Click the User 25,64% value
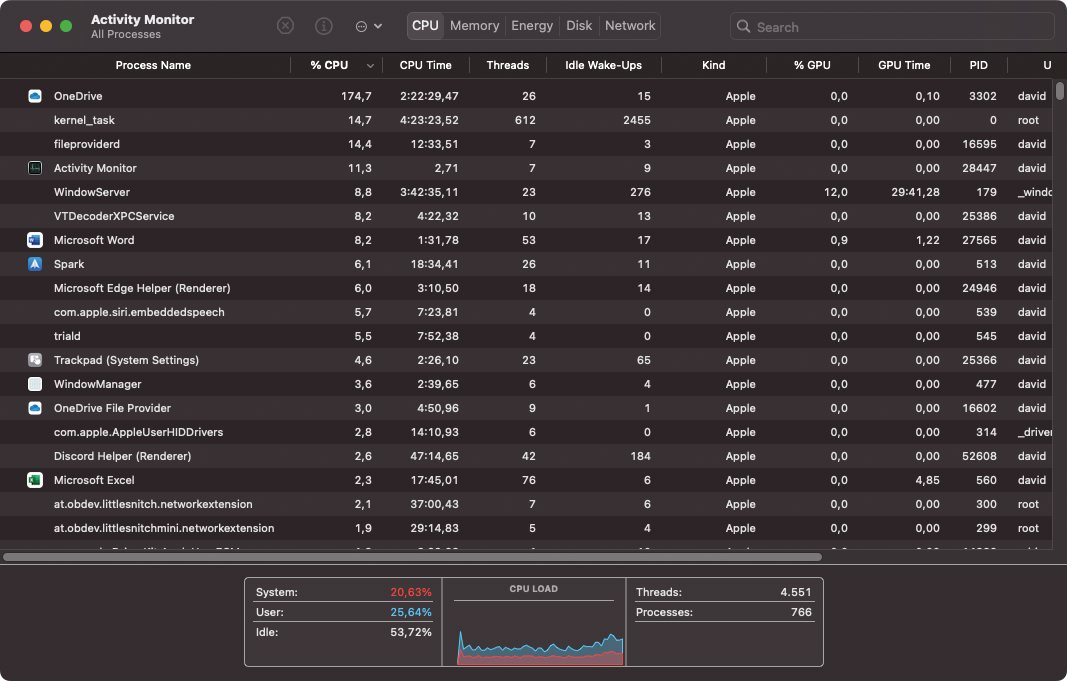This screenshot has height=681, width=1067. 411,612
